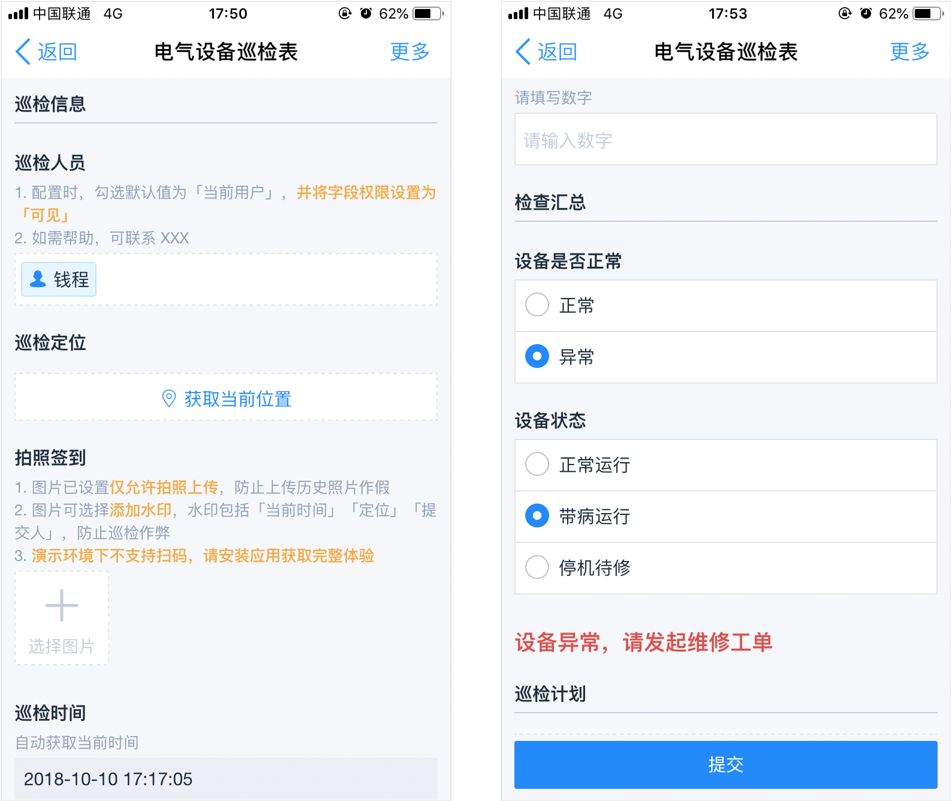Select the 异常 radio option
Screen dimensions: 951x801
point(725,357)
